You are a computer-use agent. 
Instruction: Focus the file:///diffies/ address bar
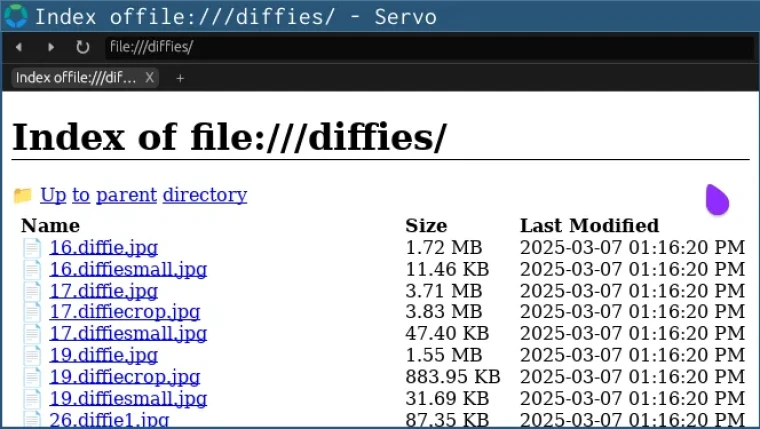point(429,47)
